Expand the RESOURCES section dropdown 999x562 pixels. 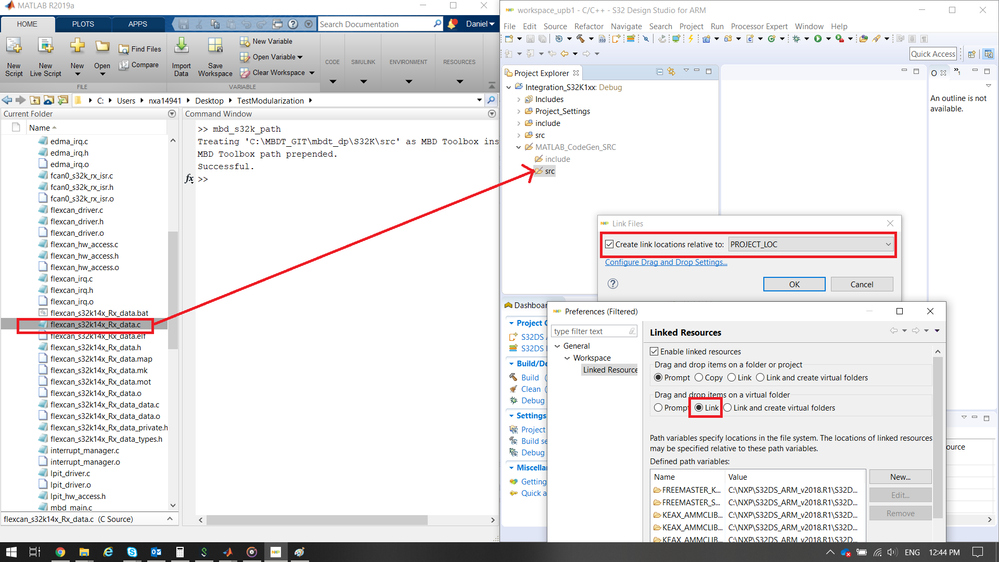point(459,81)
